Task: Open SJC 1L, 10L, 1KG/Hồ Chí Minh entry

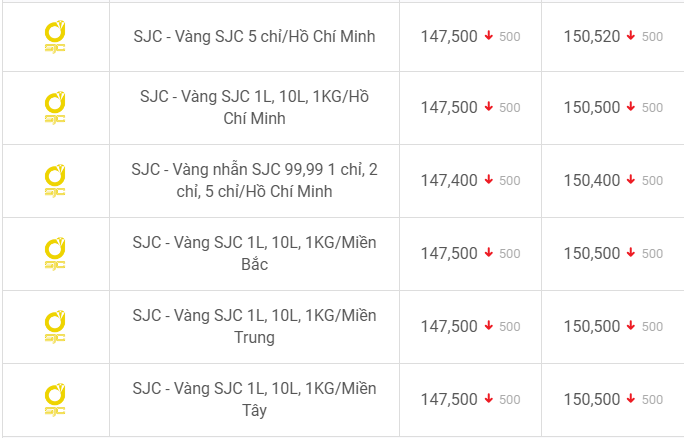Action: click(x=254, y=107)
